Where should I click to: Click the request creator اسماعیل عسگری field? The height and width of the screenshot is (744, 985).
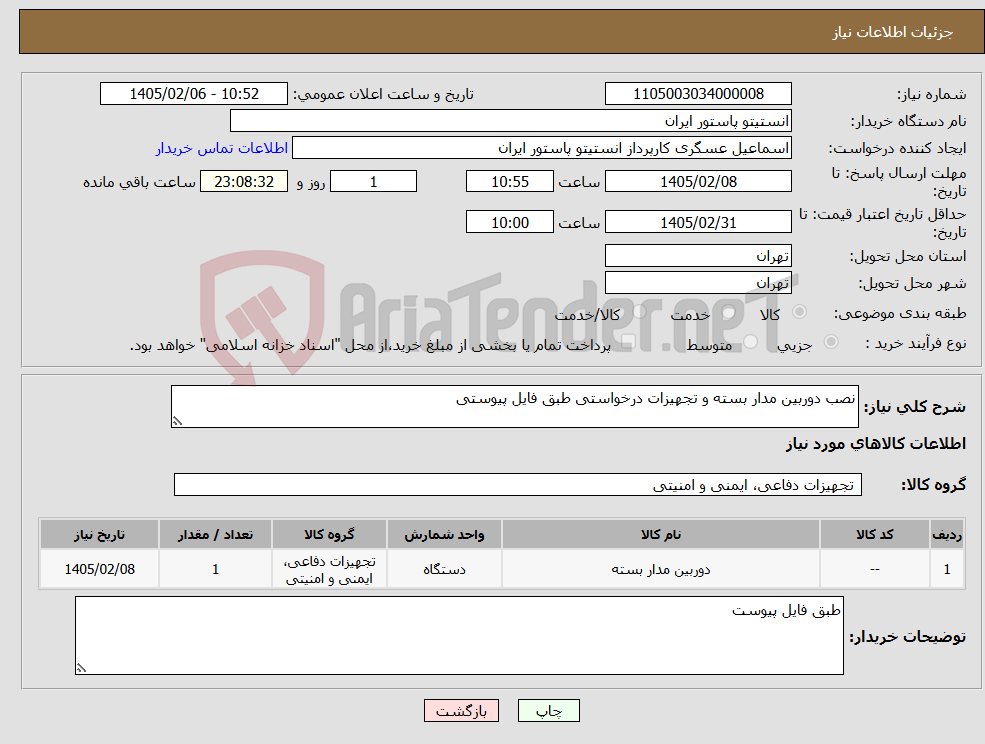tap(541, 148)
